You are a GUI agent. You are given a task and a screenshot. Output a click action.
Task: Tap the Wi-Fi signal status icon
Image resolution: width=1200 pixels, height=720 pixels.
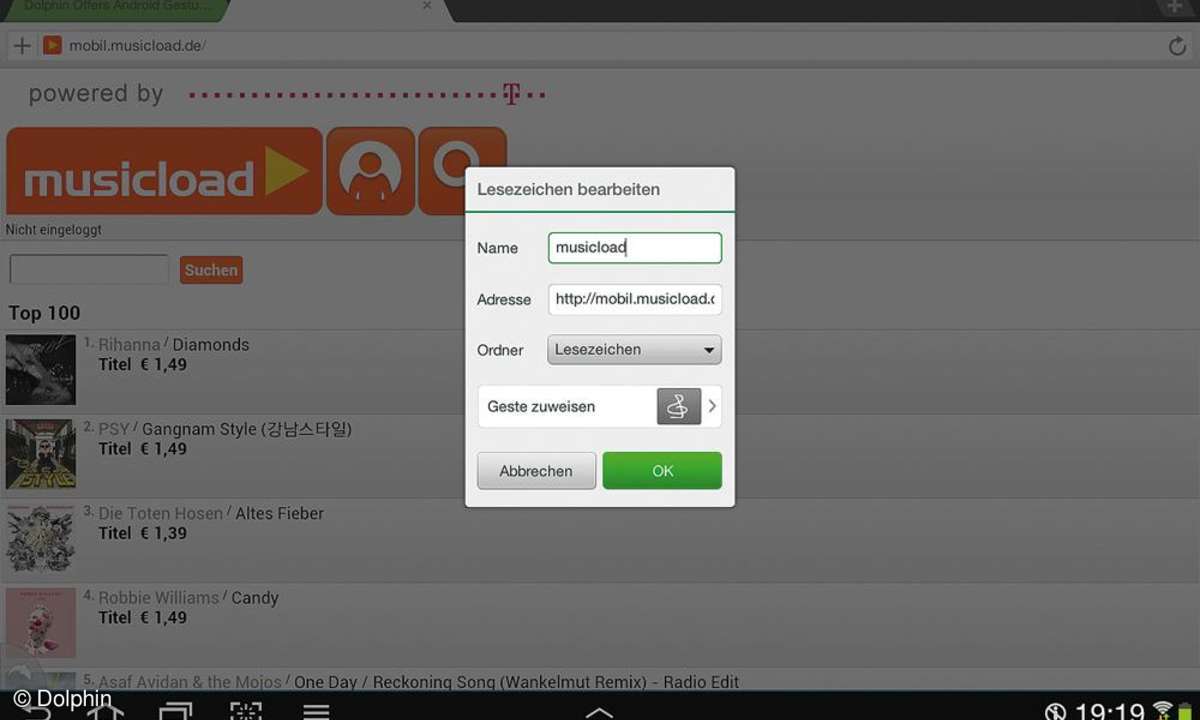coord(1162,711)
